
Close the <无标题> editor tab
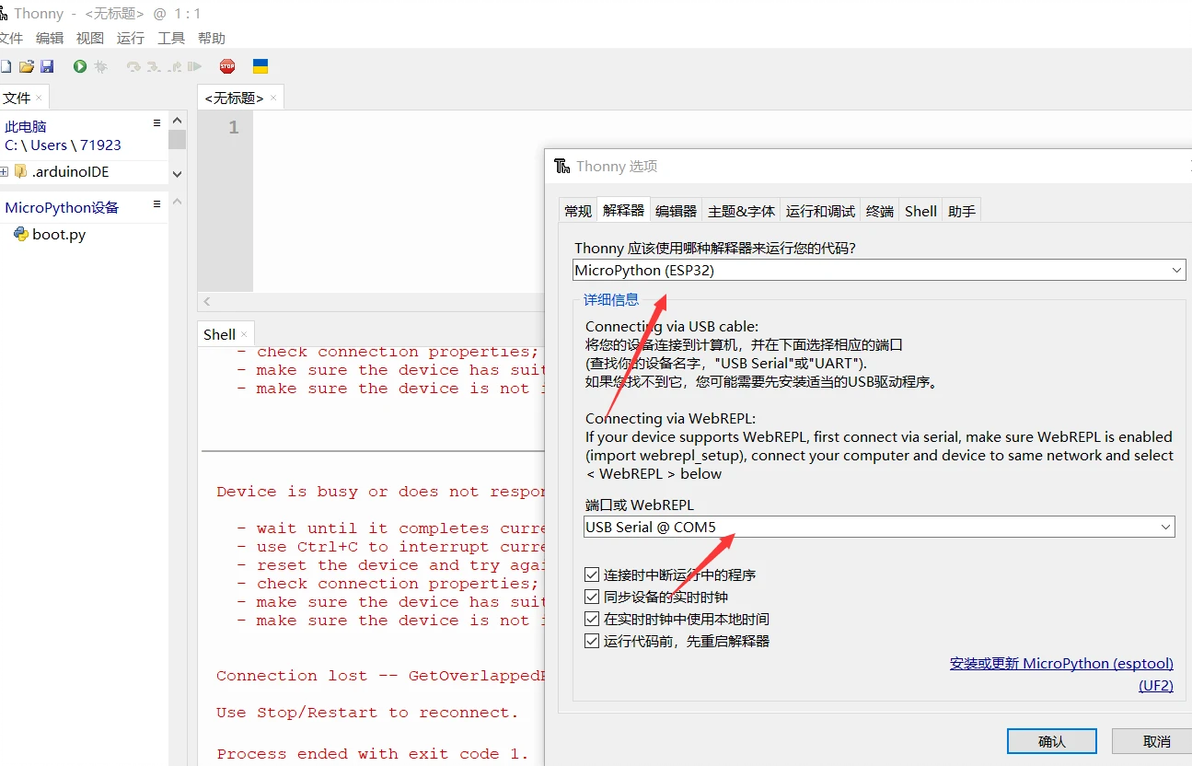click(x=273, y=98)
